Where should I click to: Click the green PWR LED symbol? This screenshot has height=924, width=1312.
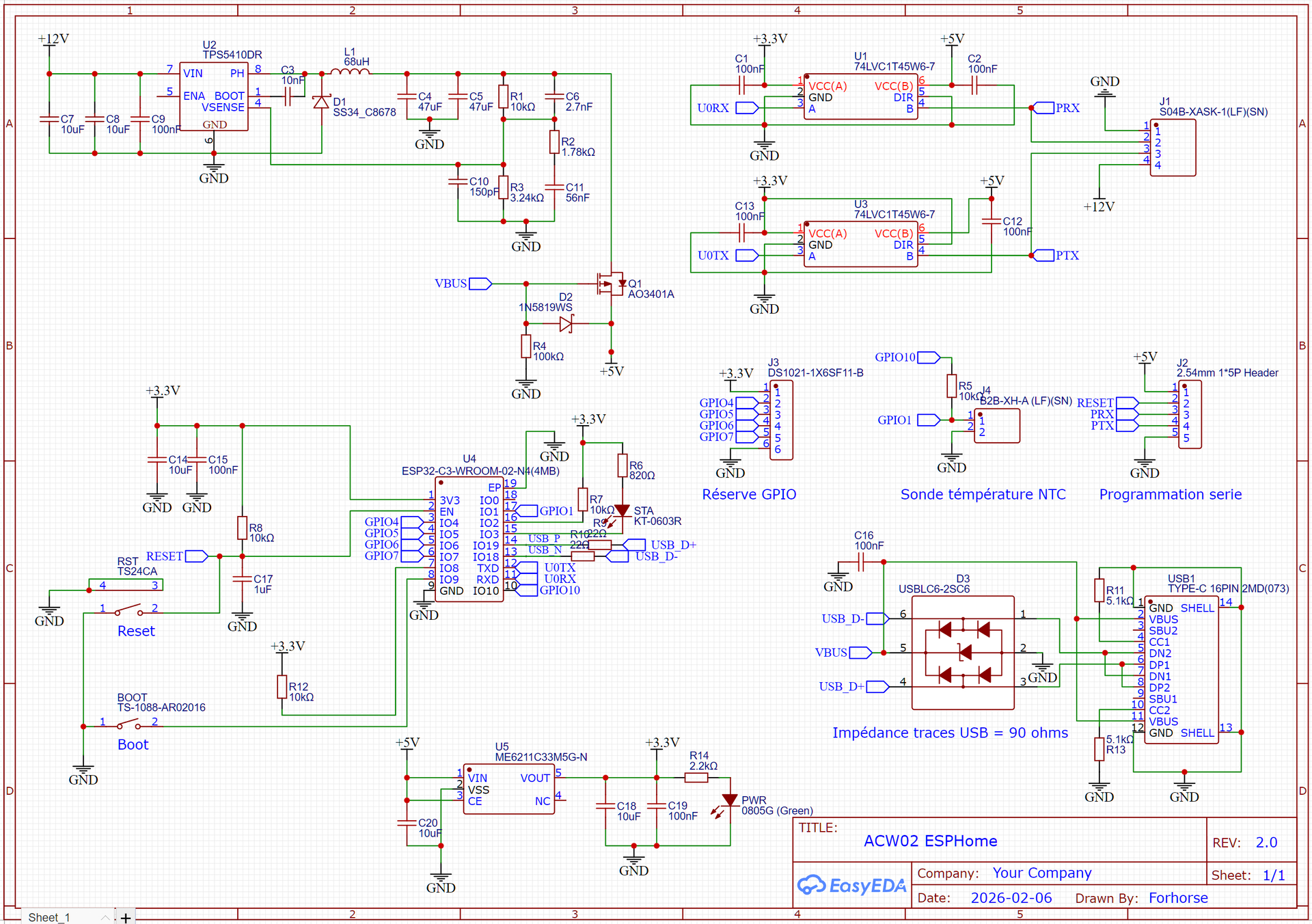pos(728,801)
